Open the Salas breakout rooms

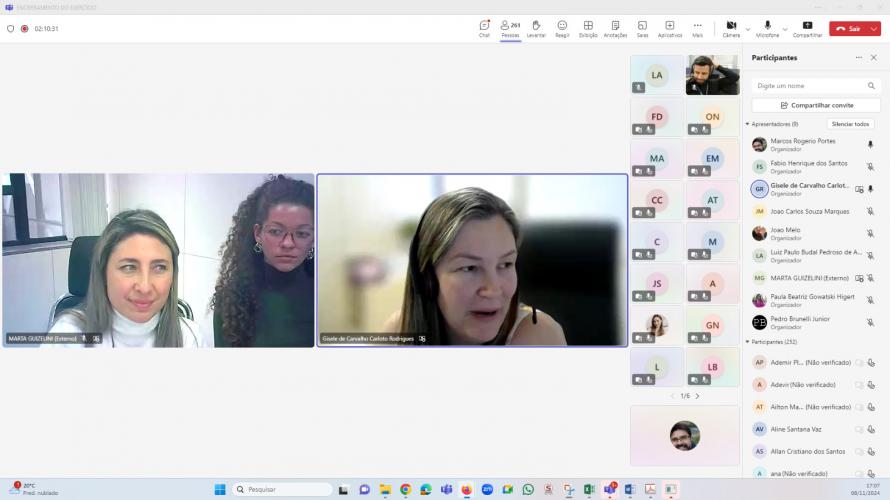click(x=642, y=28)
